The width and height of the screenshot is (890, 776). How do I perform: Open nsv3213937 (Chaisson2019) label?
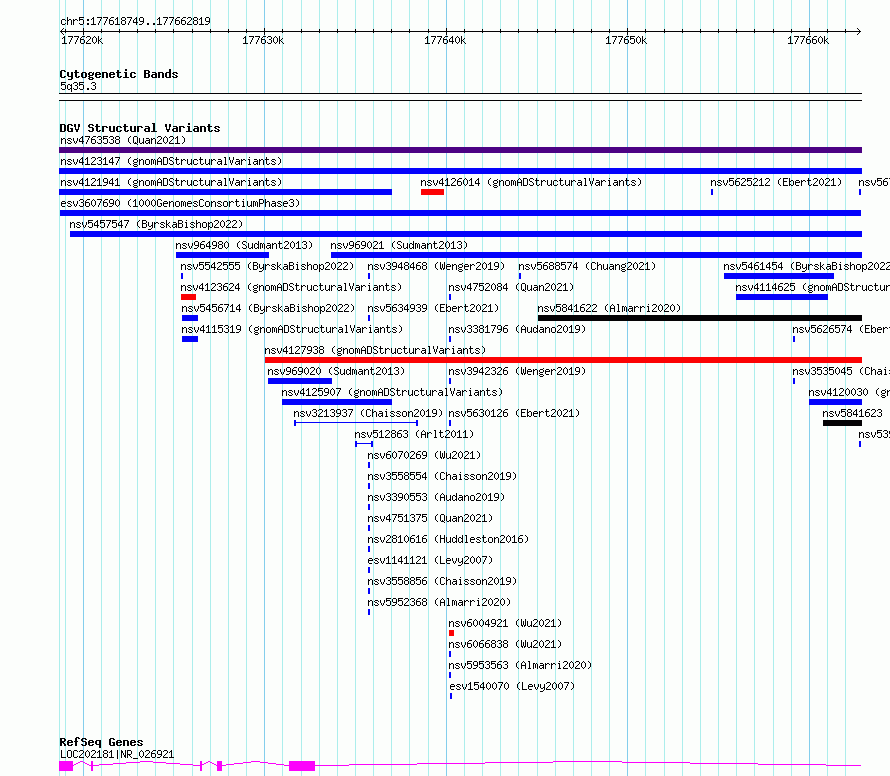click(x=368, y=413)
